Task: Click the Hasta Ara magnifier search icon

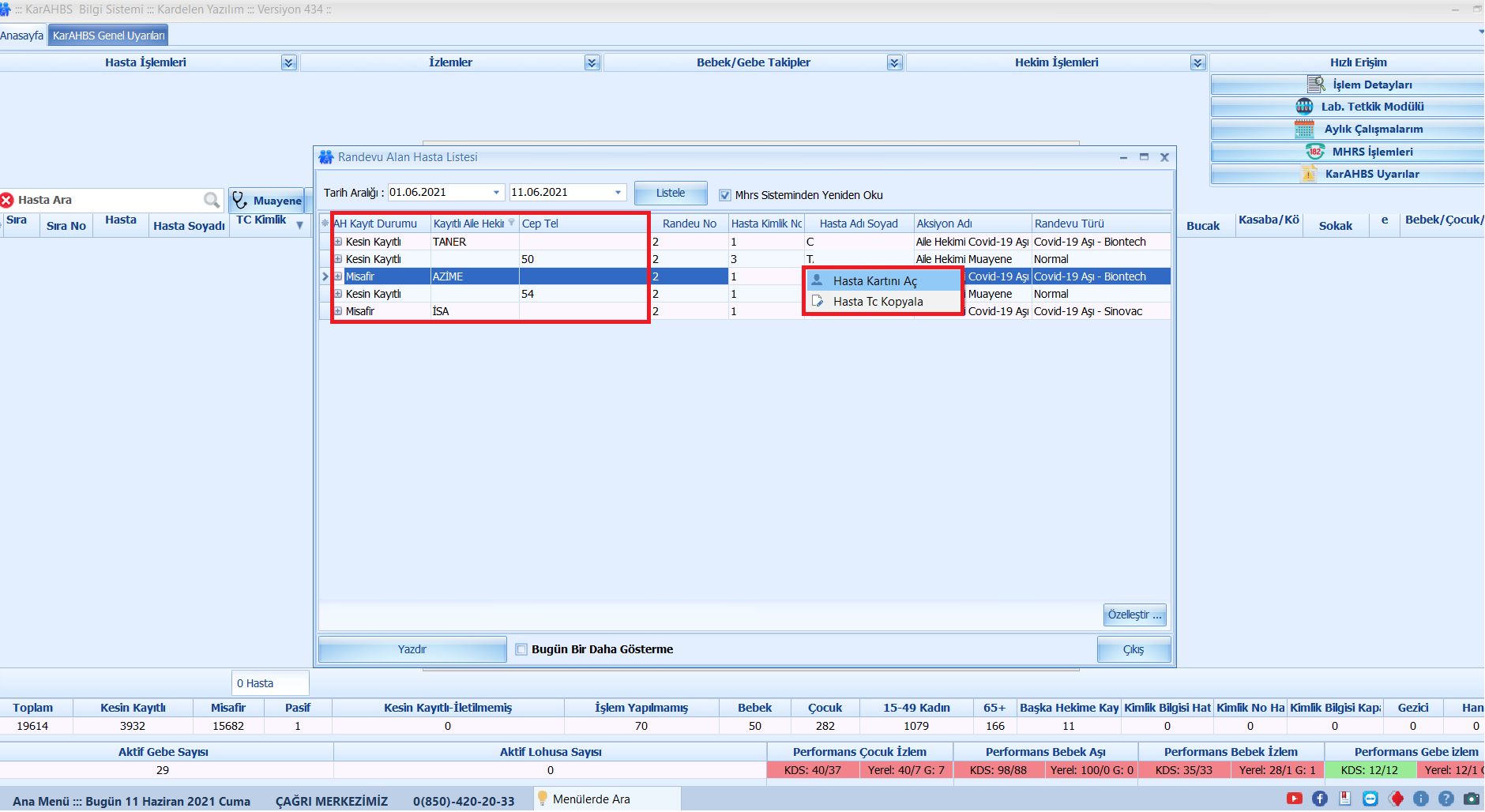Action: [212, 200]
